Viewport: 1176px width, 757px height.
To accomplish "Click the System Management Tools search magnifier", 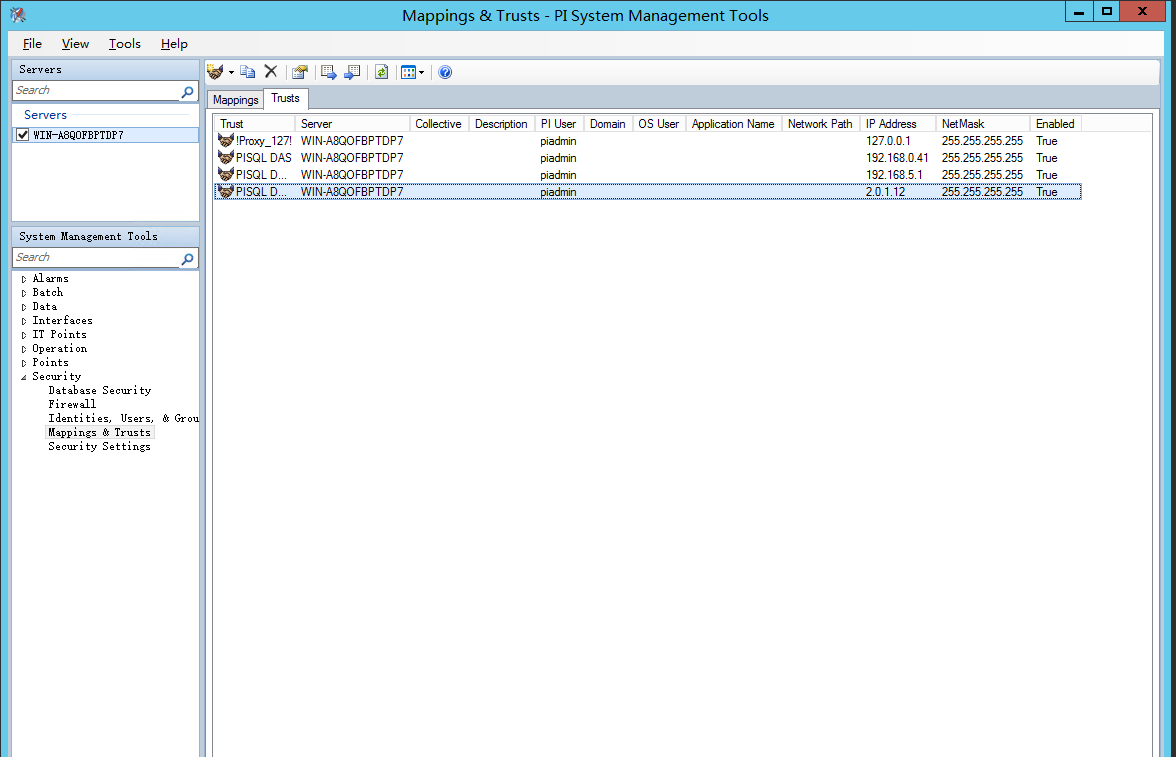I will tap(188, 259).
